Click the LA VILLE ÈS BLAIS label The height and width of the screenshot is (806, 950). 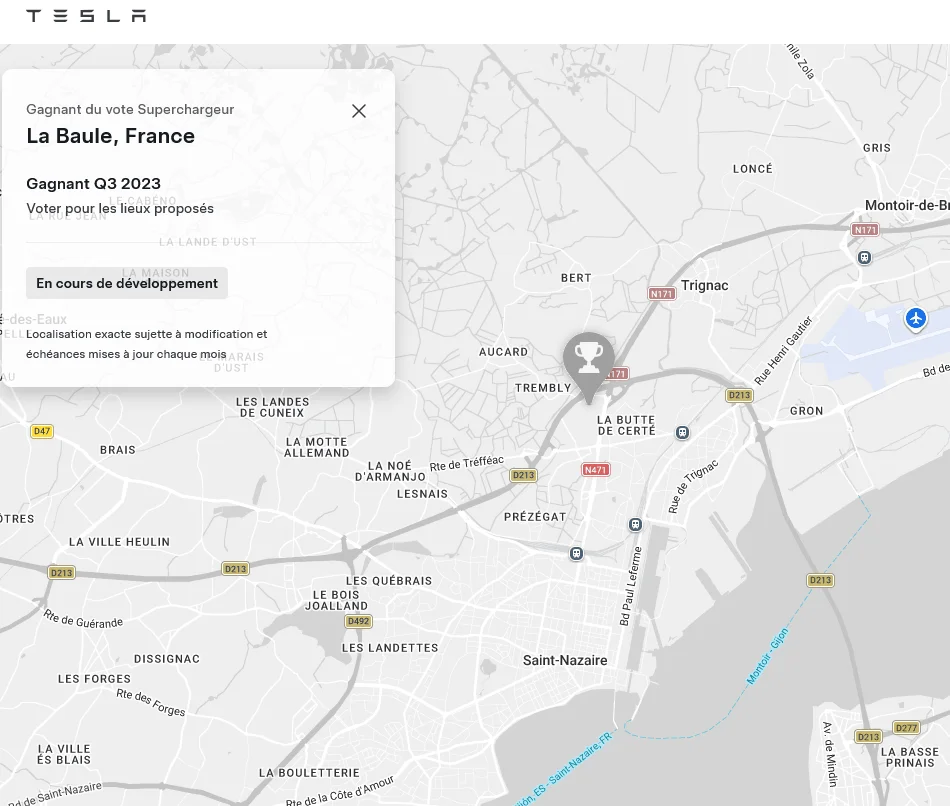click(x=64, y=754)
